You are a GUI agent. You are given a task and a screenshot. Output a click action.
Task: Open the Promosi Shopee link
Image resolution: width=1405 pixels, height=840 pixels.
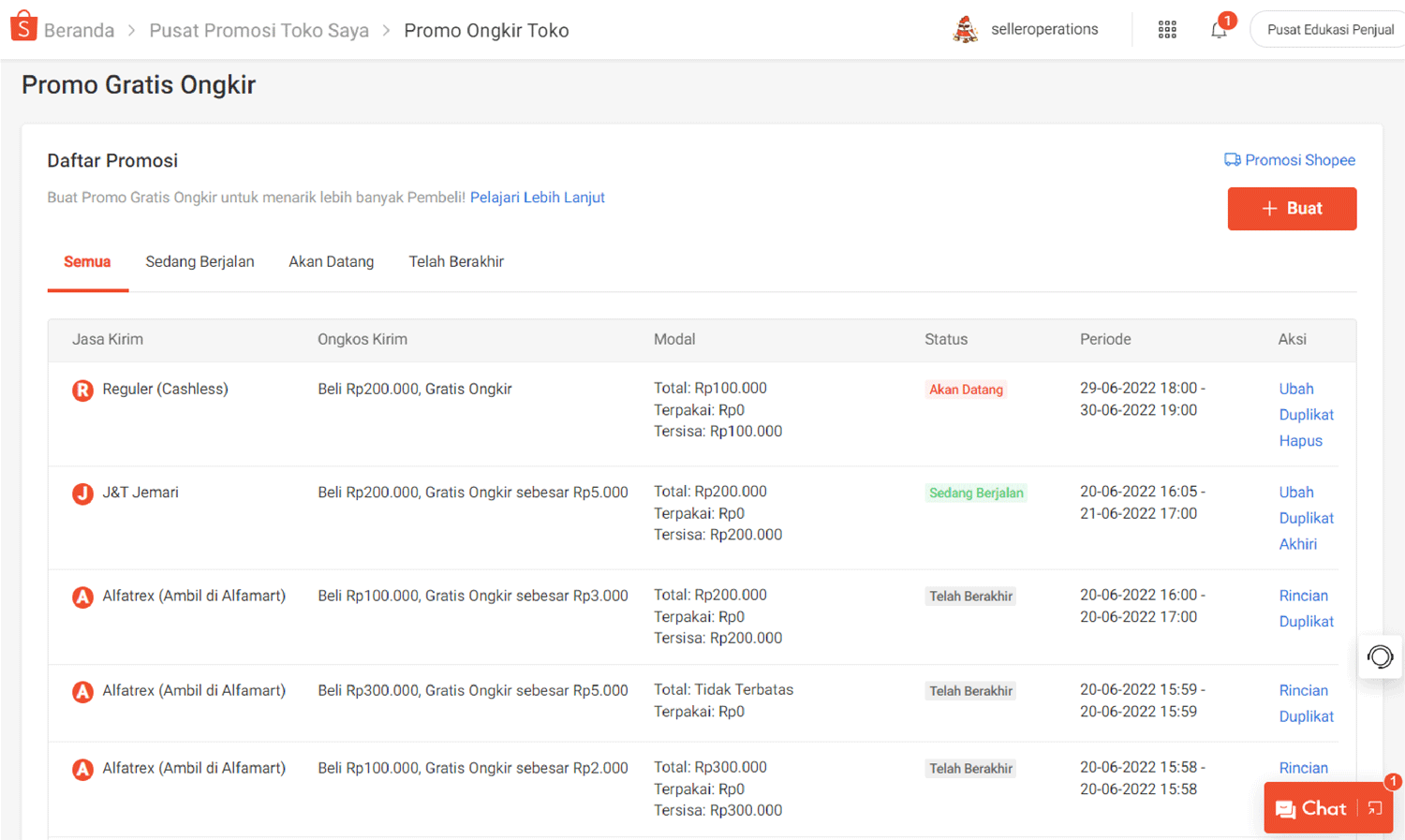1290,160
